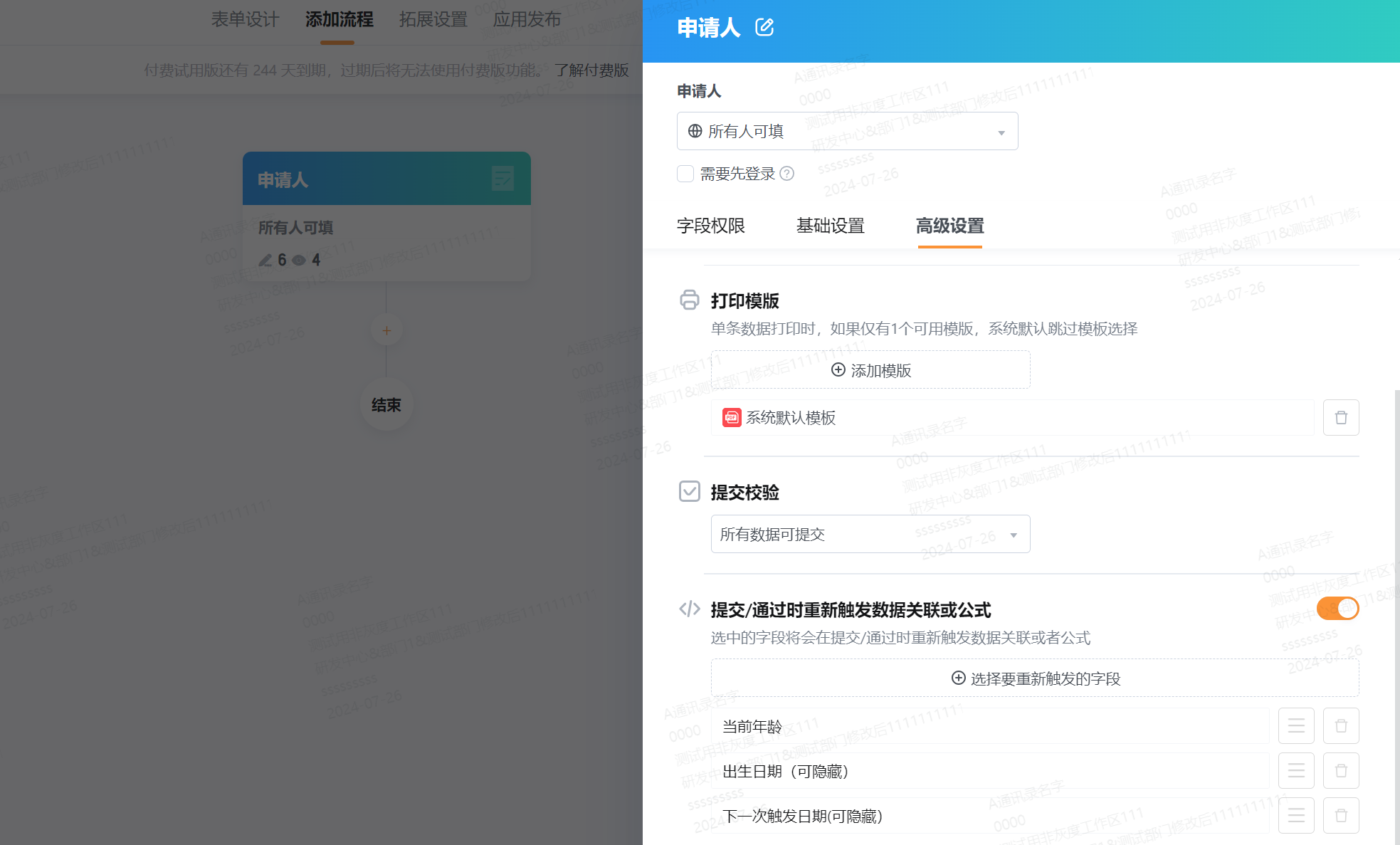Click the globe icon in applicant dropdown

click(x=695, y=131)
